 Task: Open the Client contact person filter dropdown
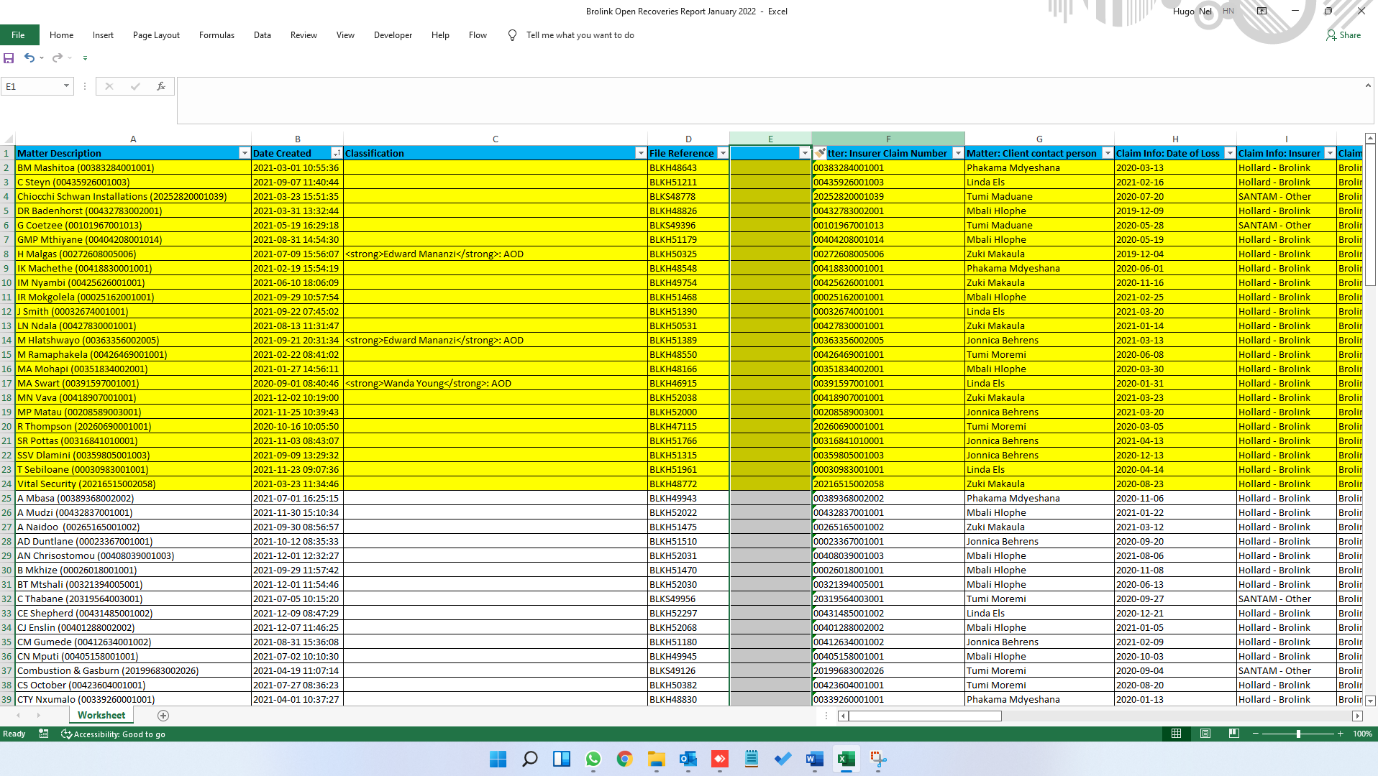point(1108,153)
